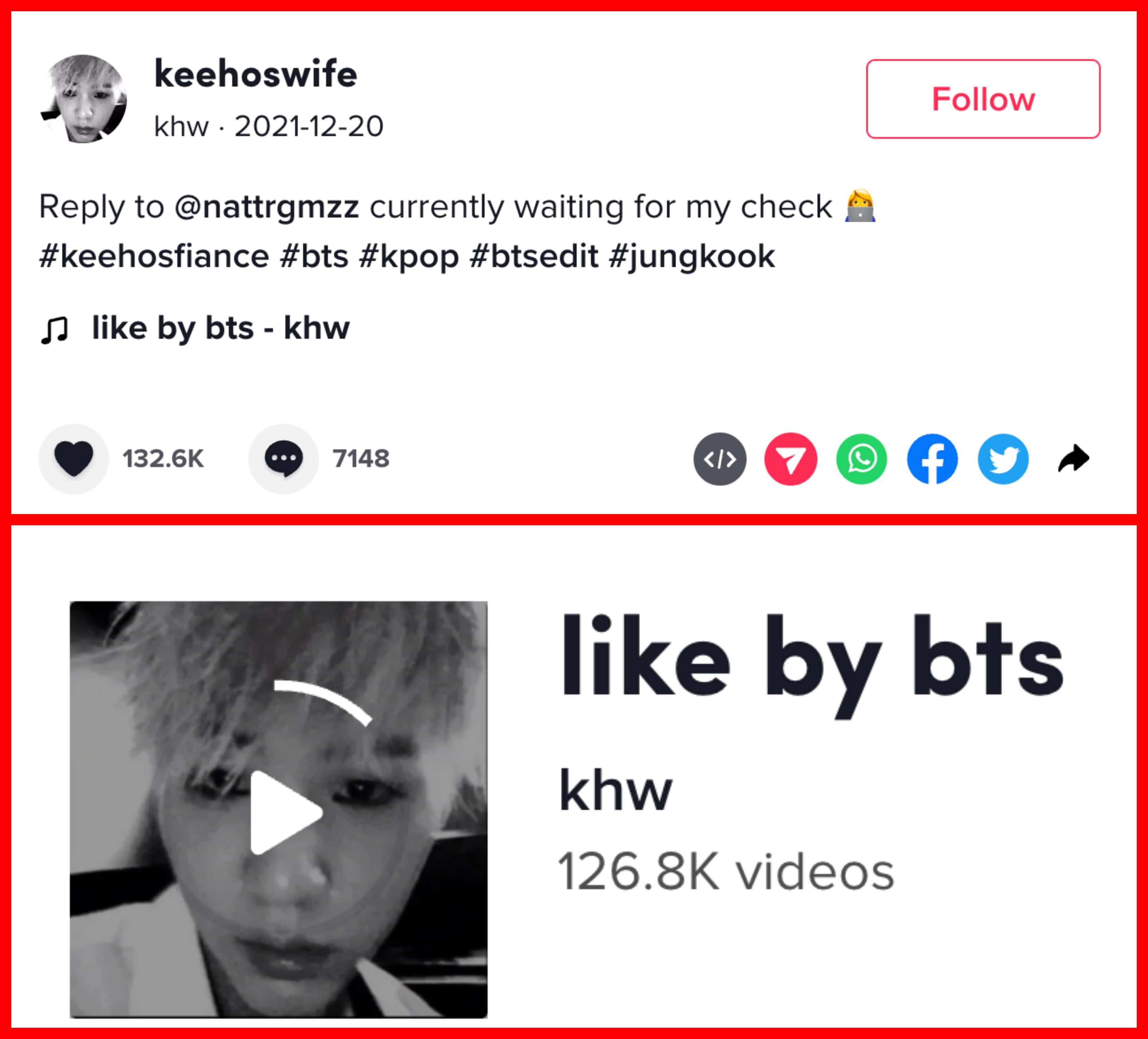Open comments via the speech bubble icon

pyautogui.click(x=283, y=459)
